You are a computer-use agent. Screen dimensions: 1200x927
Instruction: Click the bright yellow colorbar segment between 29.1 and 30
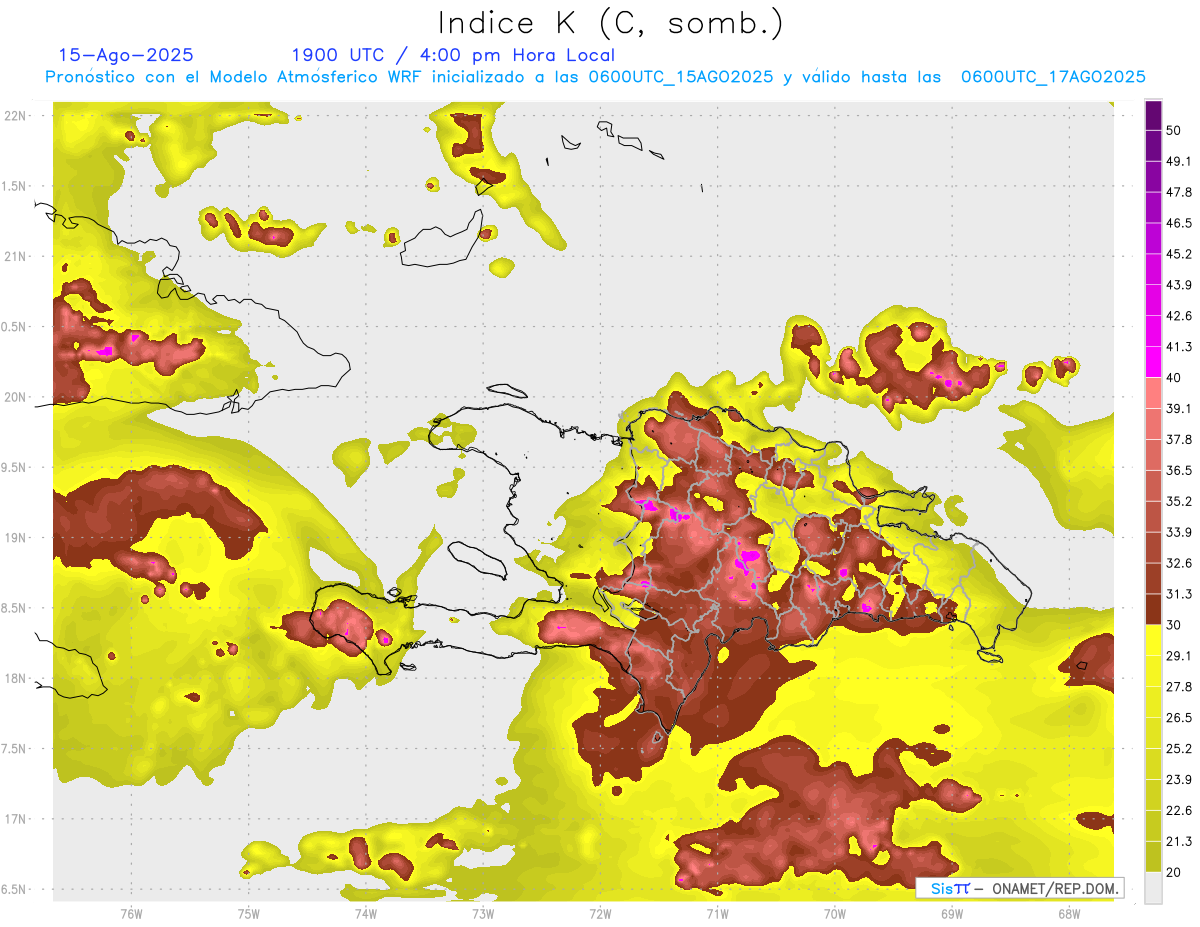click(x=1153, y=640)
